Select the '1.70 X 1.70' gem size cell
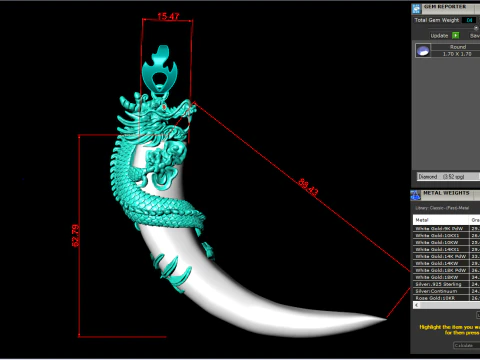The height and width of the screenshot is (360, 480). [455, 54]
